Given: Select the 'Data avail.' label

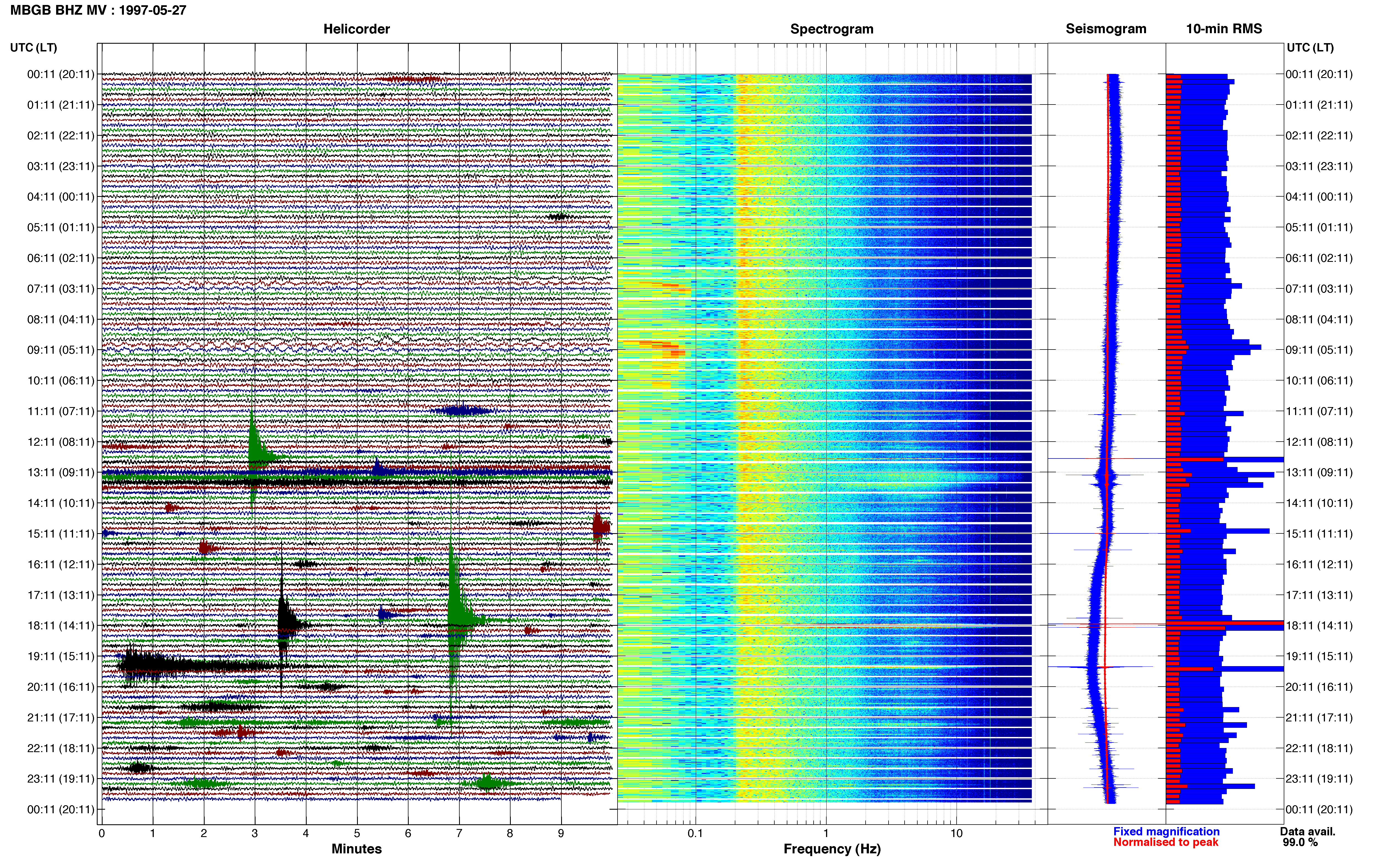Looking at the screenshot, I should tap(1308, 831).
